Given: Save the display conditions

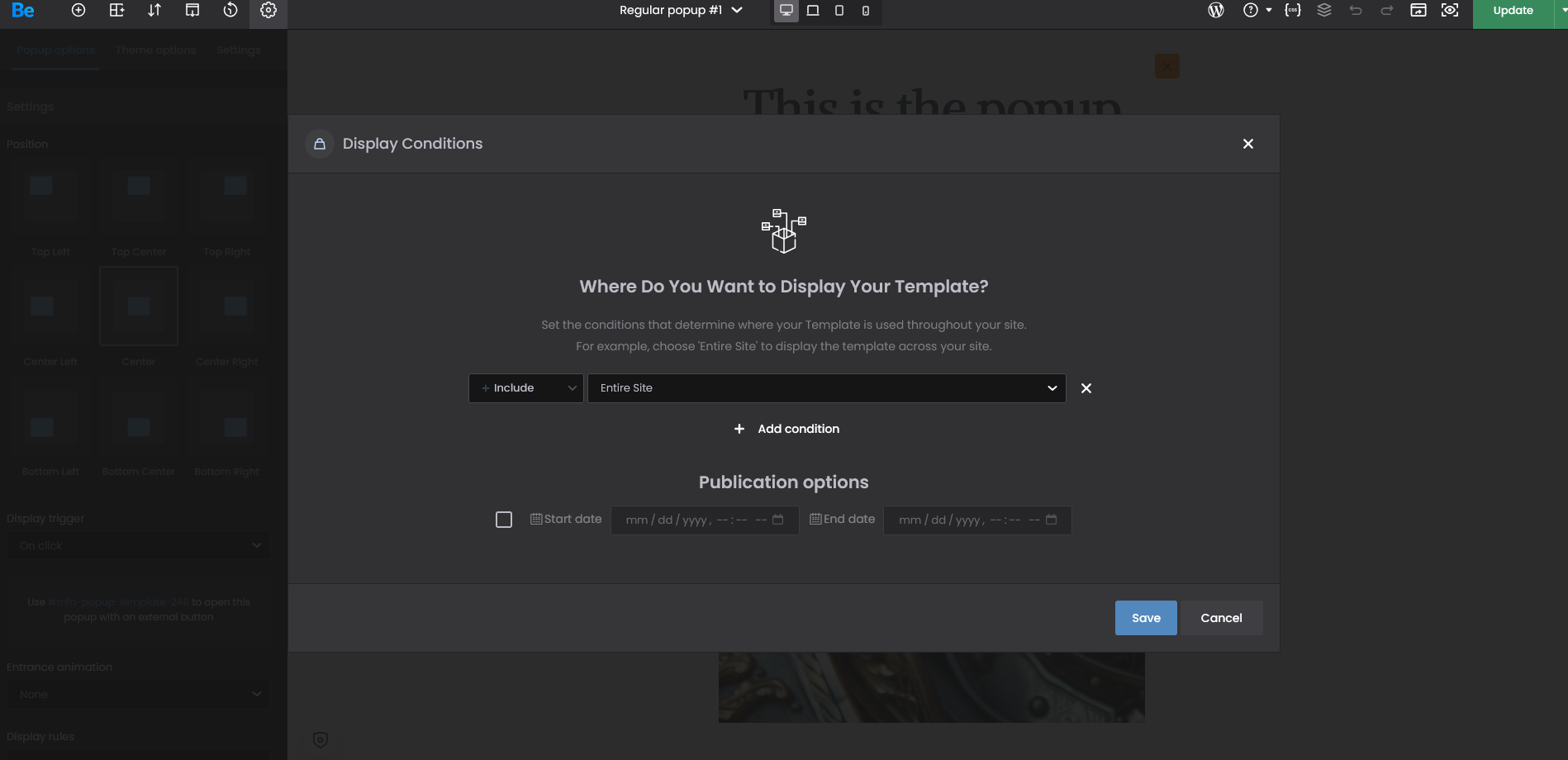Looking at the screenshot, I should (x=1145, y=618).
